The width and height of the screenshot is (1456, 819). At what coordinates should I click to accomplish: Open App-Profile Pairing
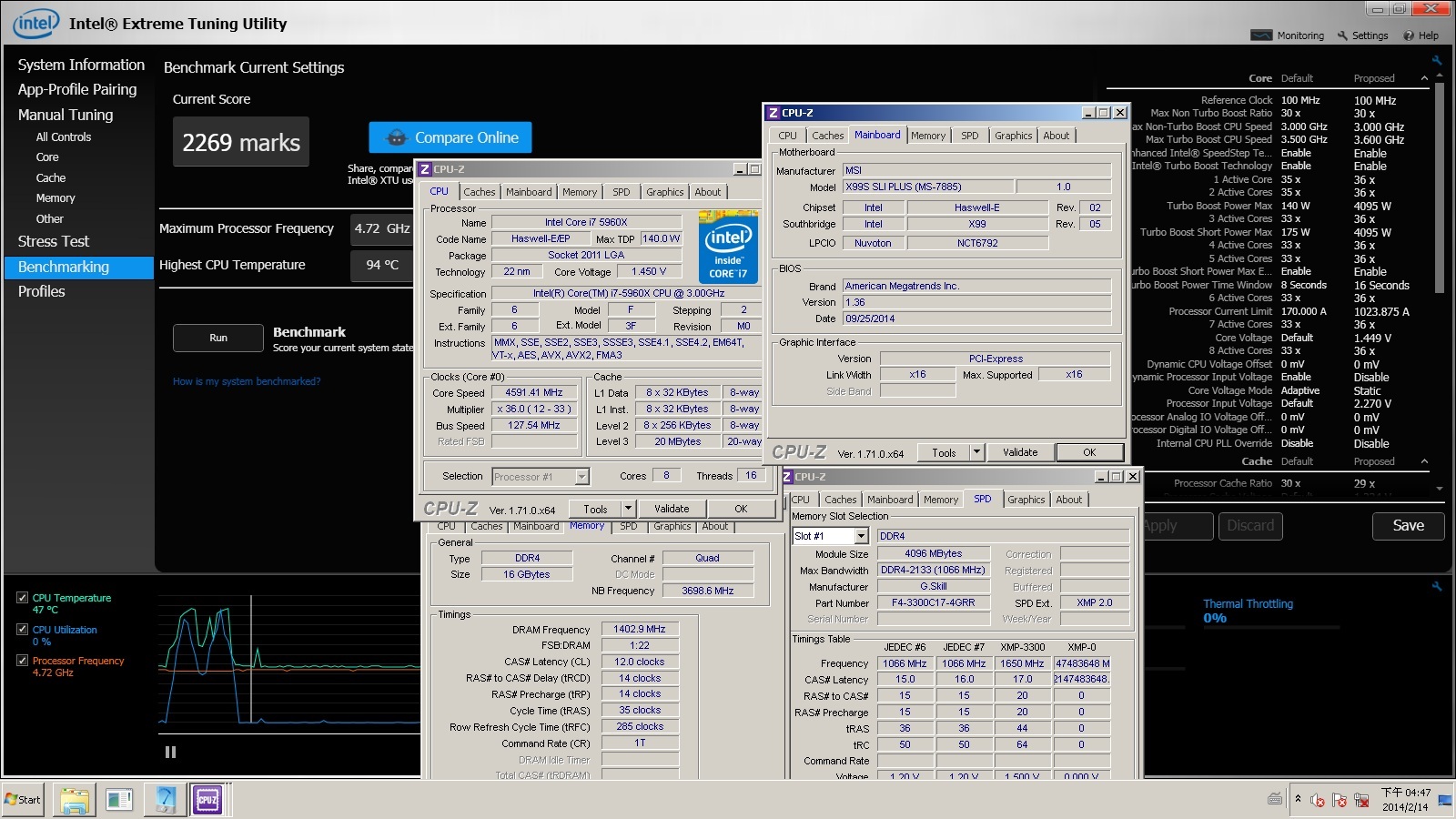pos(77,89)
